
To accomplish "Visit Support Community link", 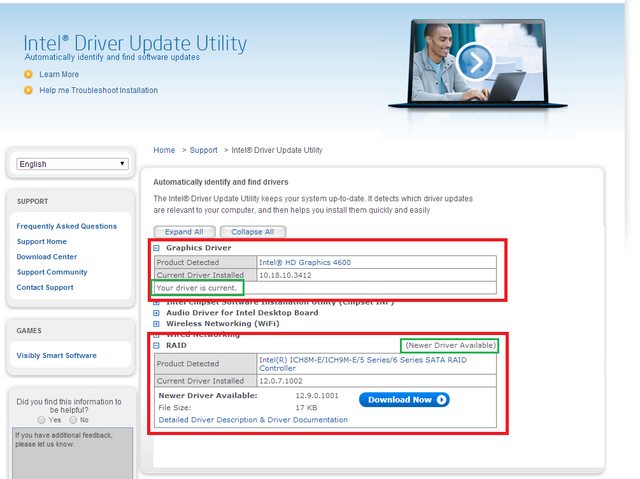I will (x=52, y=272).
